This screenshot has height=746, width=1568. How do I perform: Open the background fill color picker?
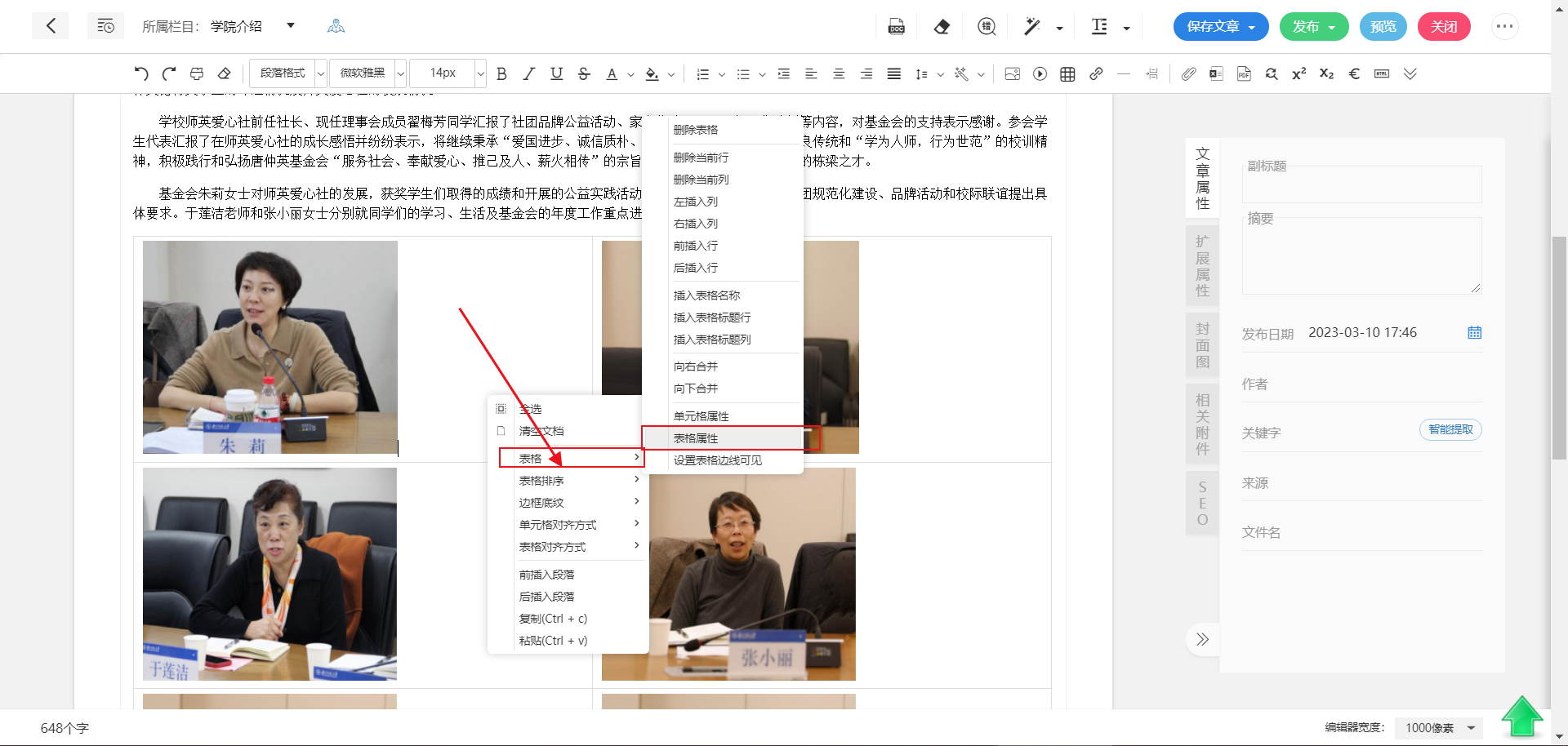(x=653, y=73)
